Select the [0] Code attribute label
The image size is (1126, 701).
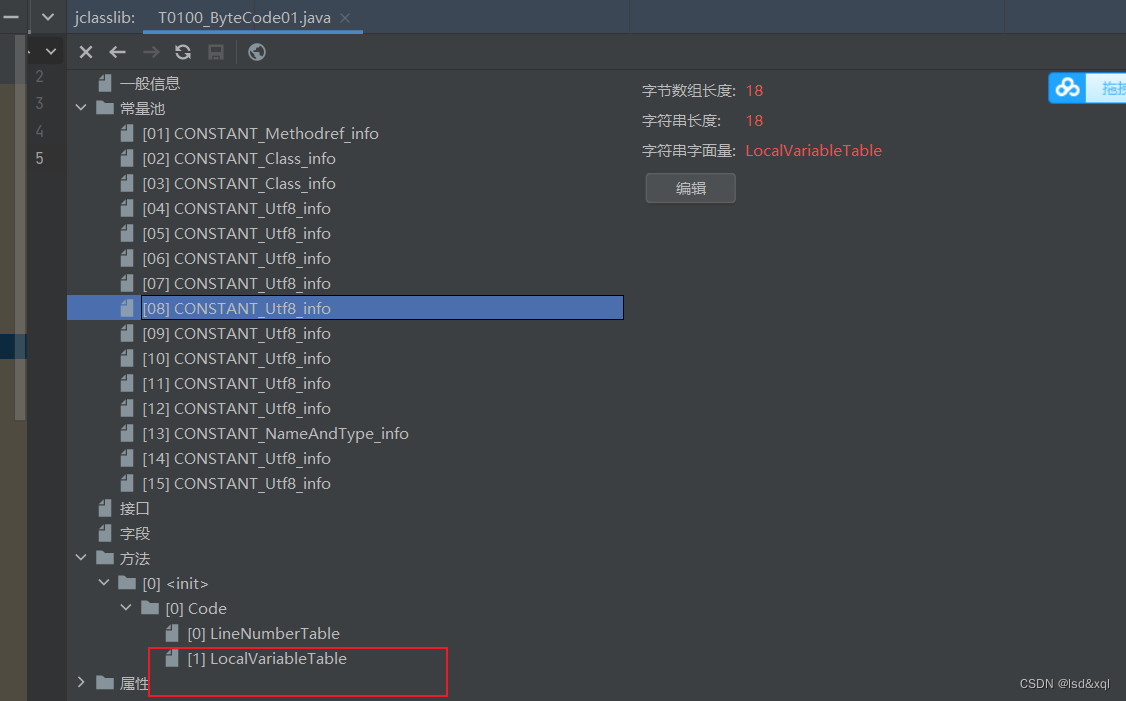coord(196,609)
